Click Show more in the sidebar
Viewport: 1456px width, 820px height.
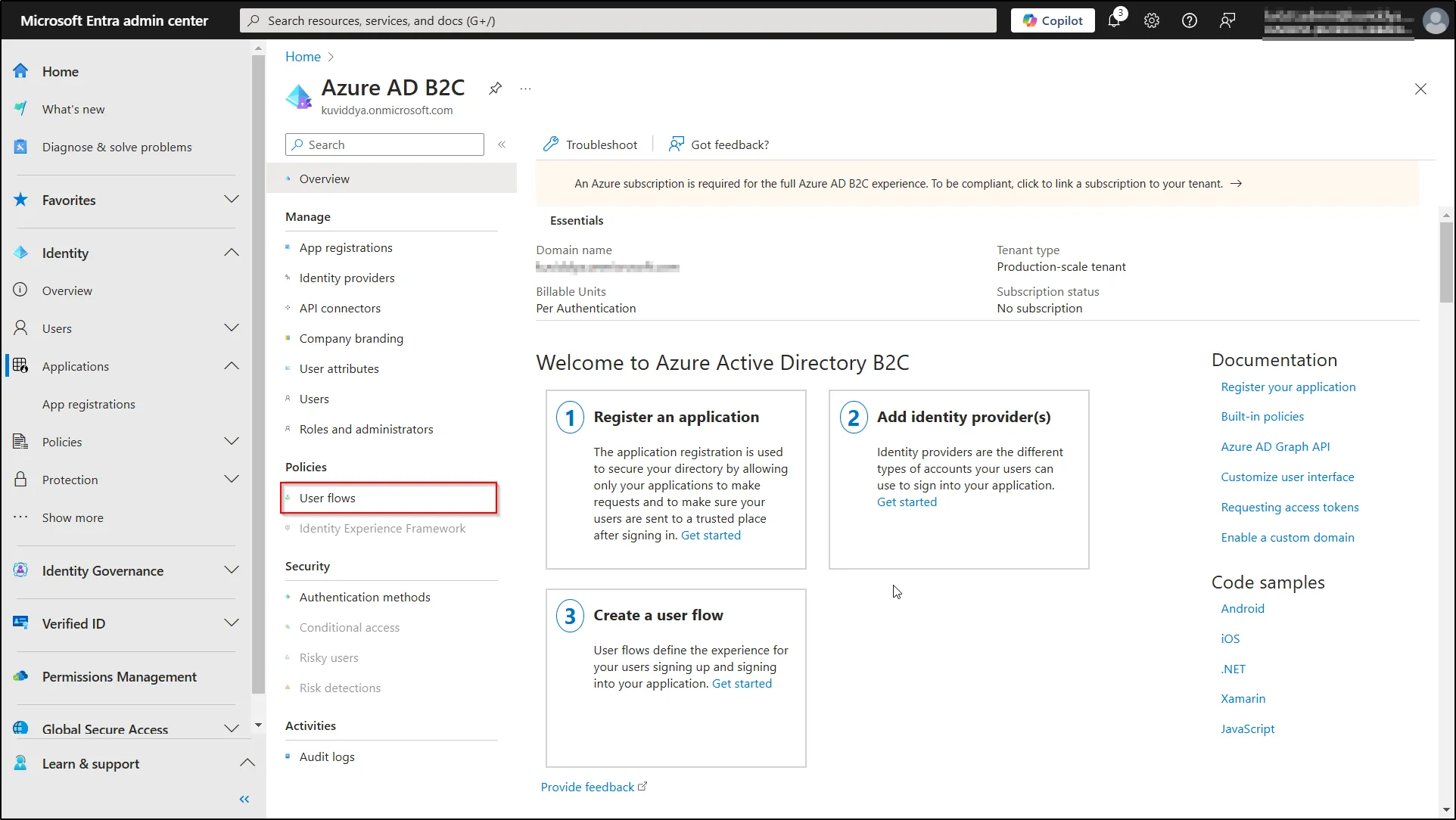point(73,517)
